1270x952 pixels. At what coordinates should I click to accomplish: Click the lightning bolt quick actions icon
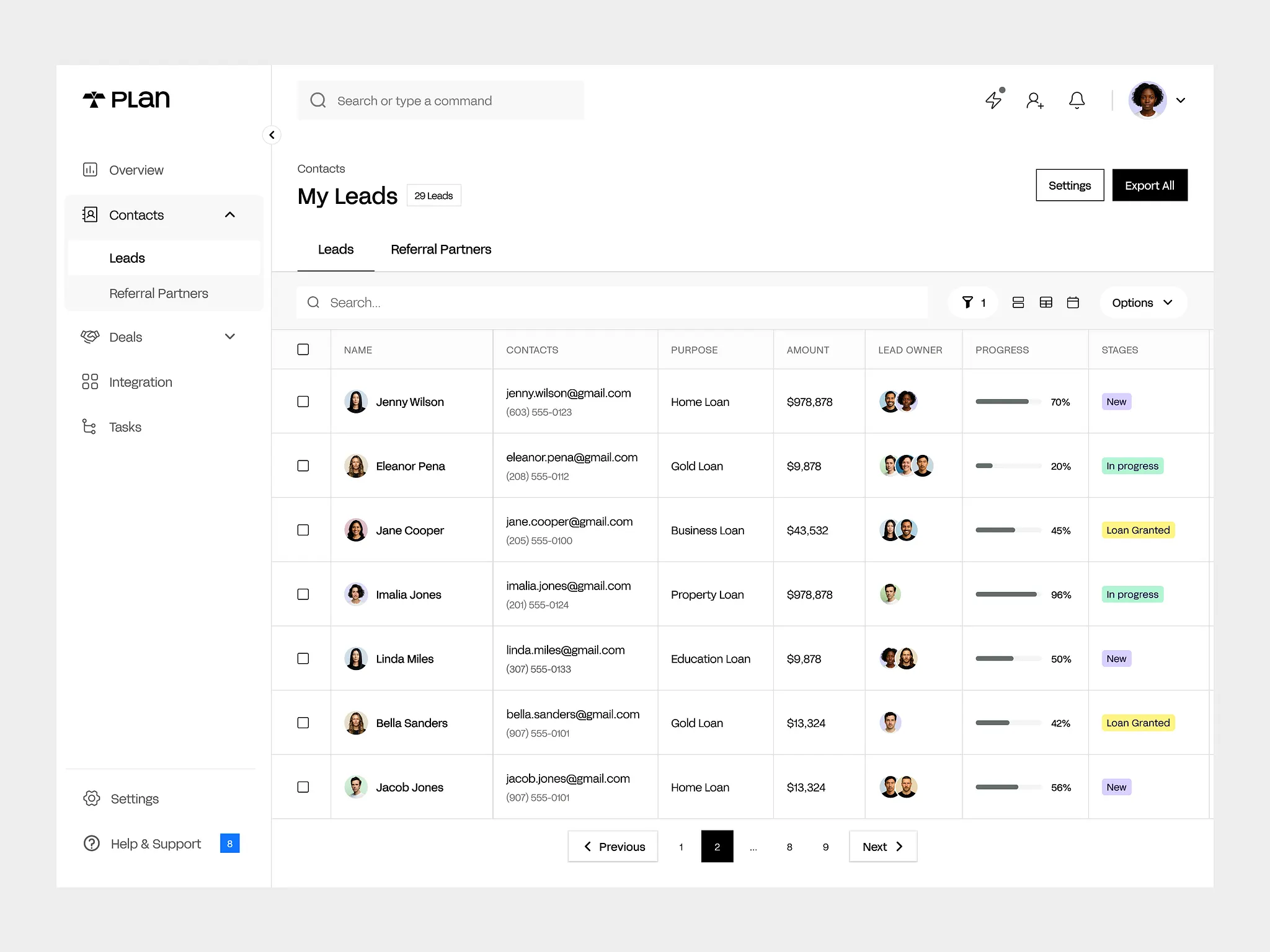tap(993, 100)
